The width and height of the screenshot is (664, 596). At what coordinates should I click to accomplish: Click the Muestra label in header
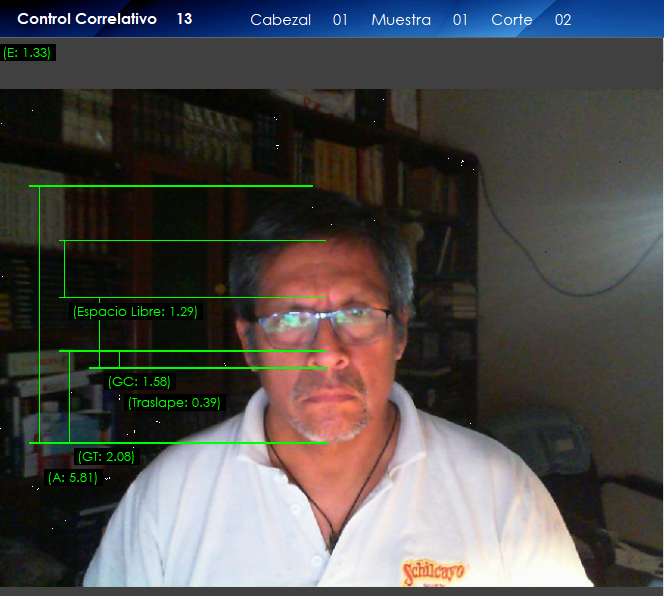point(401,20)
